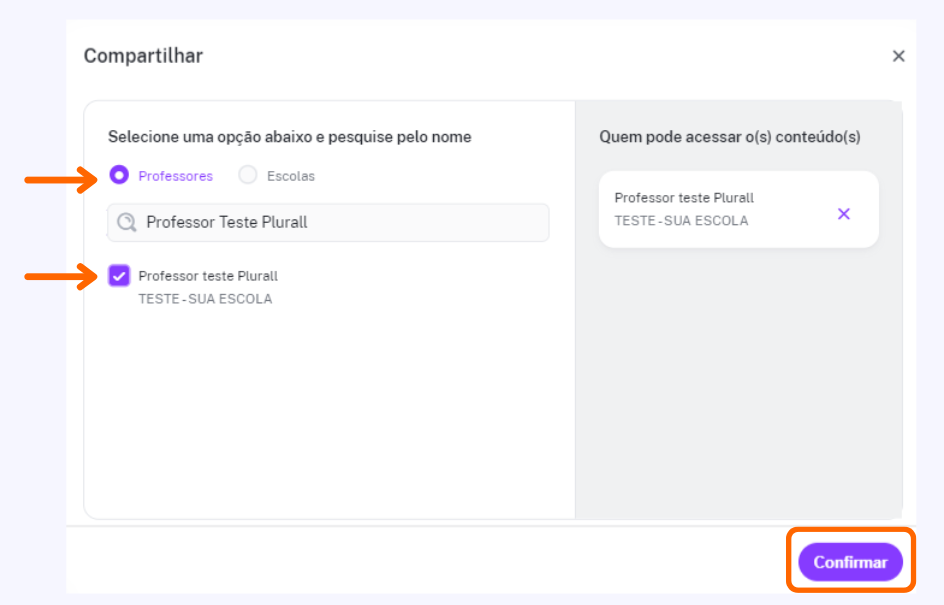Click empty gray area of access panel

[x=738, y=385]
